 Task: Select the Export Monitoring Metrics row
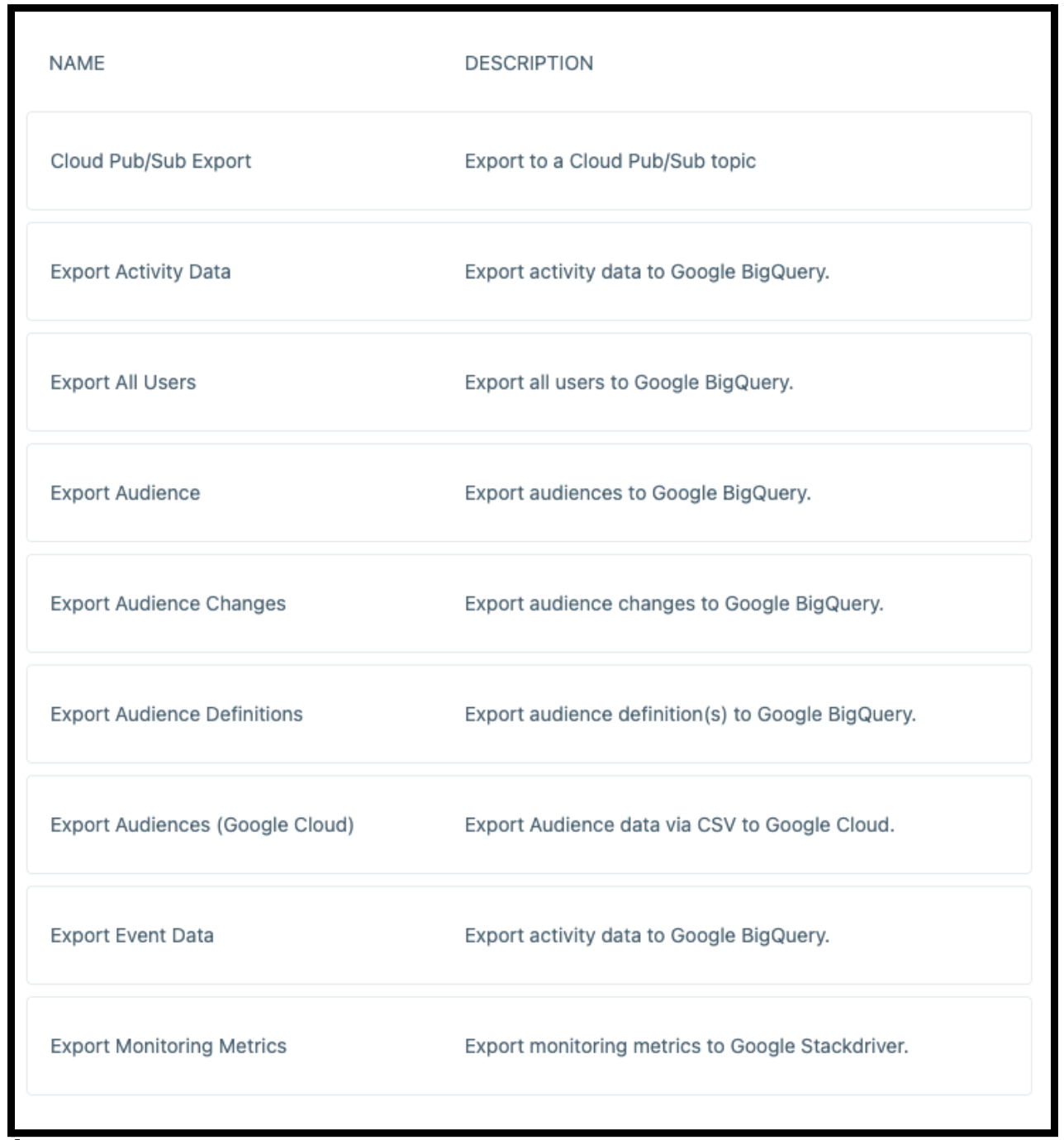click(x=169, y=1047)
